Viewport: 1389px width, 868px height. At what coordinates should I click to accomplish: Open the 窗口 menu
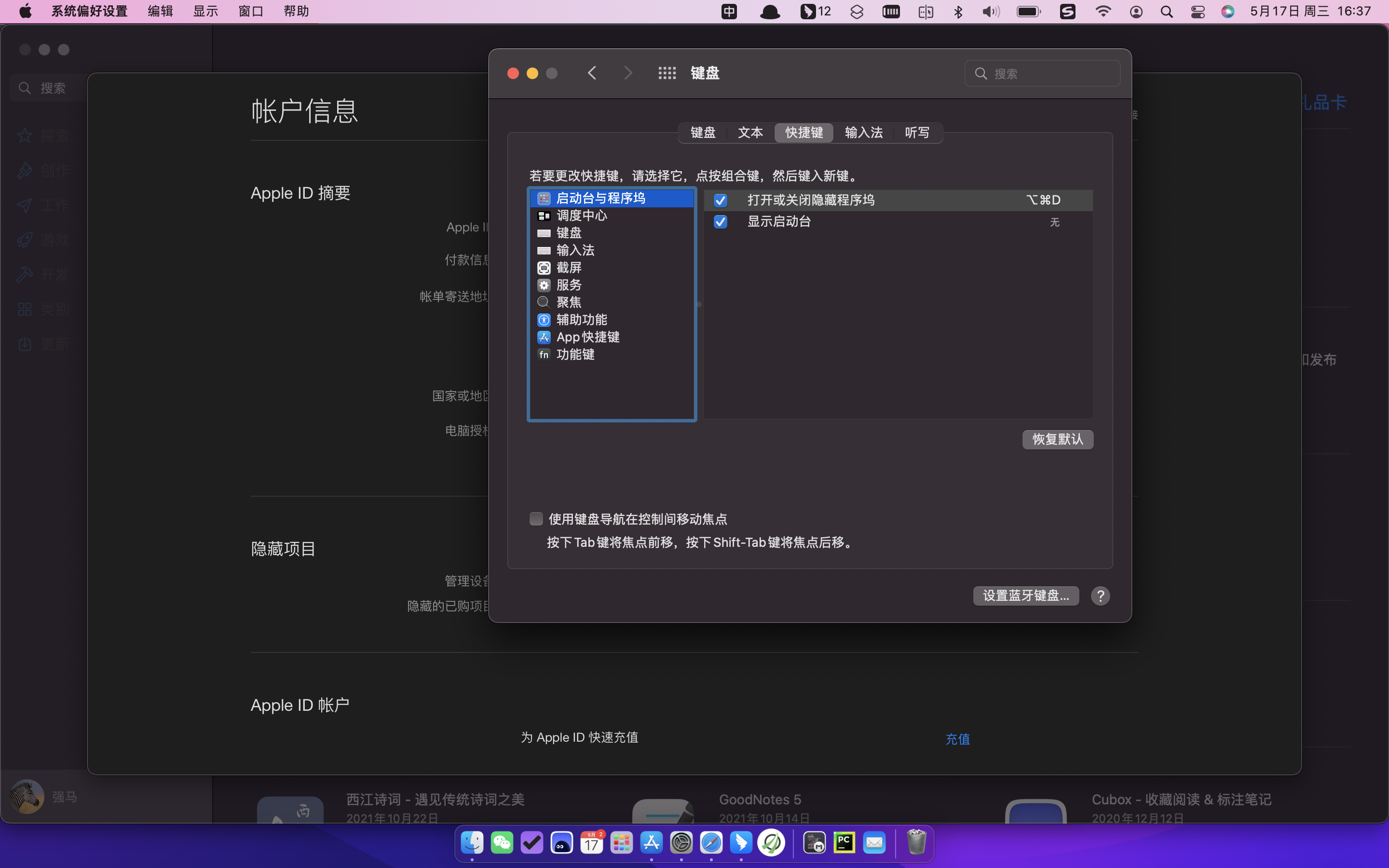click(251, 12)
